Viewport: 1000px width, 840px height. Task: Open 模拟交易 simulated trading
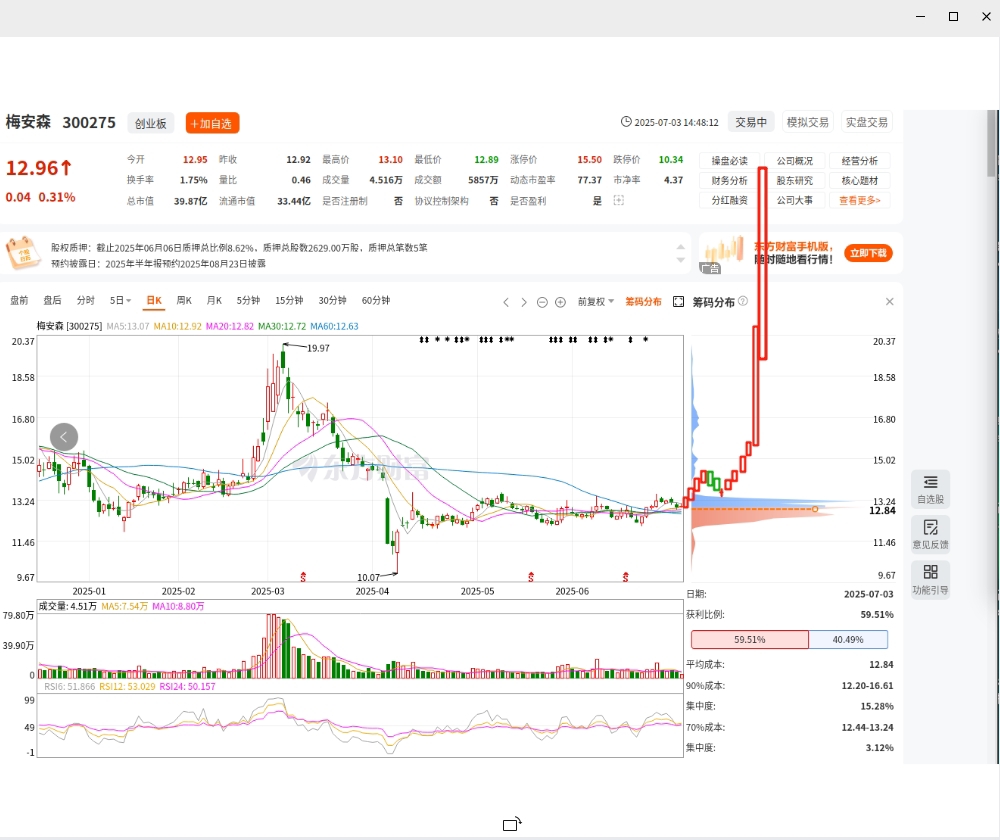tap(807, 122)
